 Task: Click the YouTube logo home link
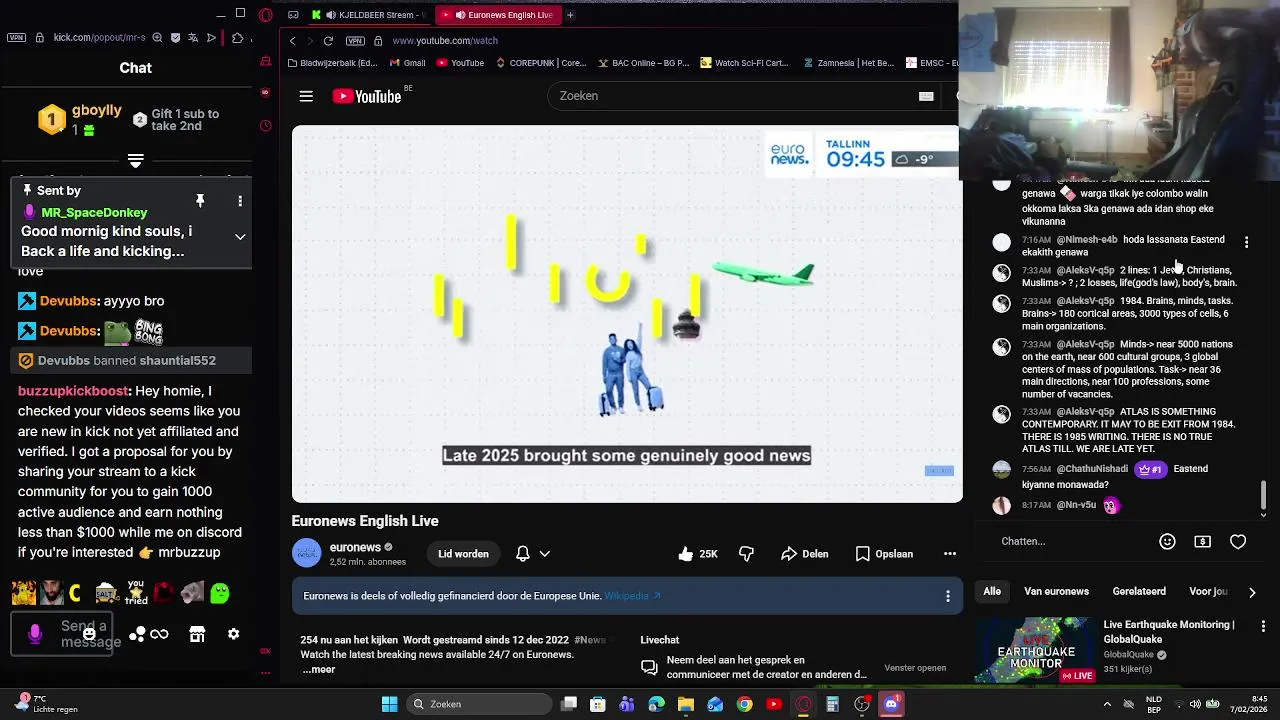point(367,96)
